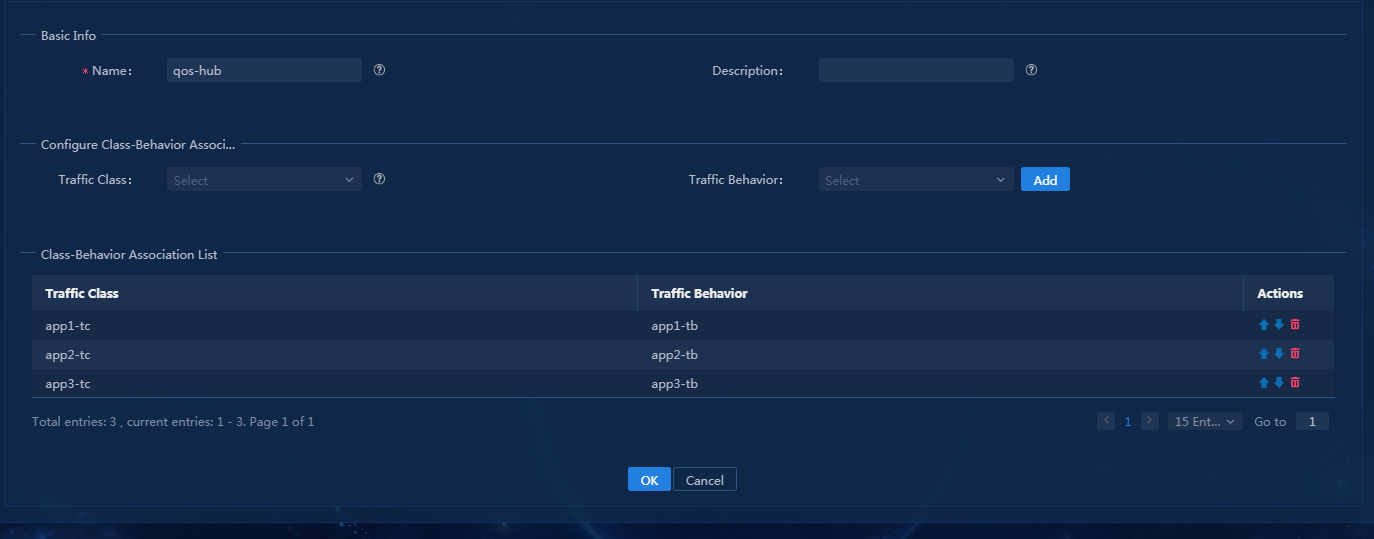Go to next page arrow
The image size is (1374, 539).
[x=1150, y=421]
